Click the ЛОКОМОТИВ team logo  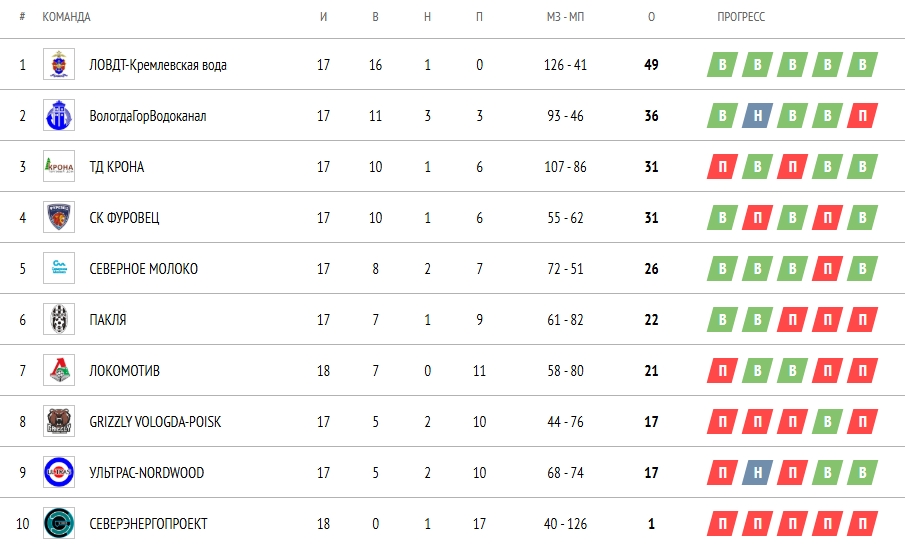coord(58,371)
